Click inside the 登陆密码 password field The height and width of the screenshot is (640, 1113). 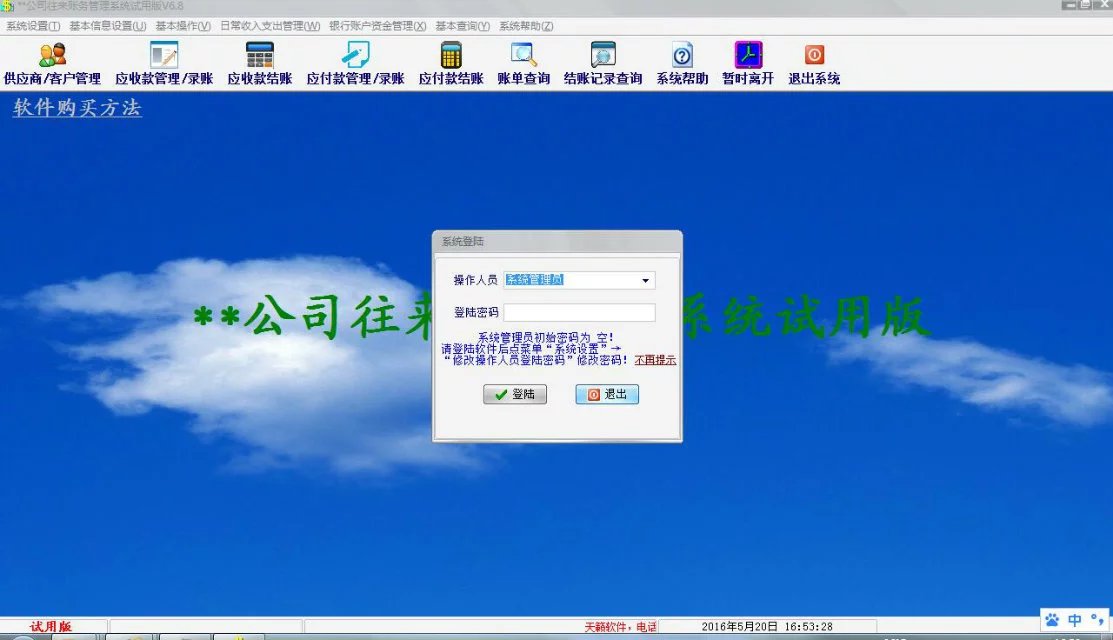click(x=580, y=311)
